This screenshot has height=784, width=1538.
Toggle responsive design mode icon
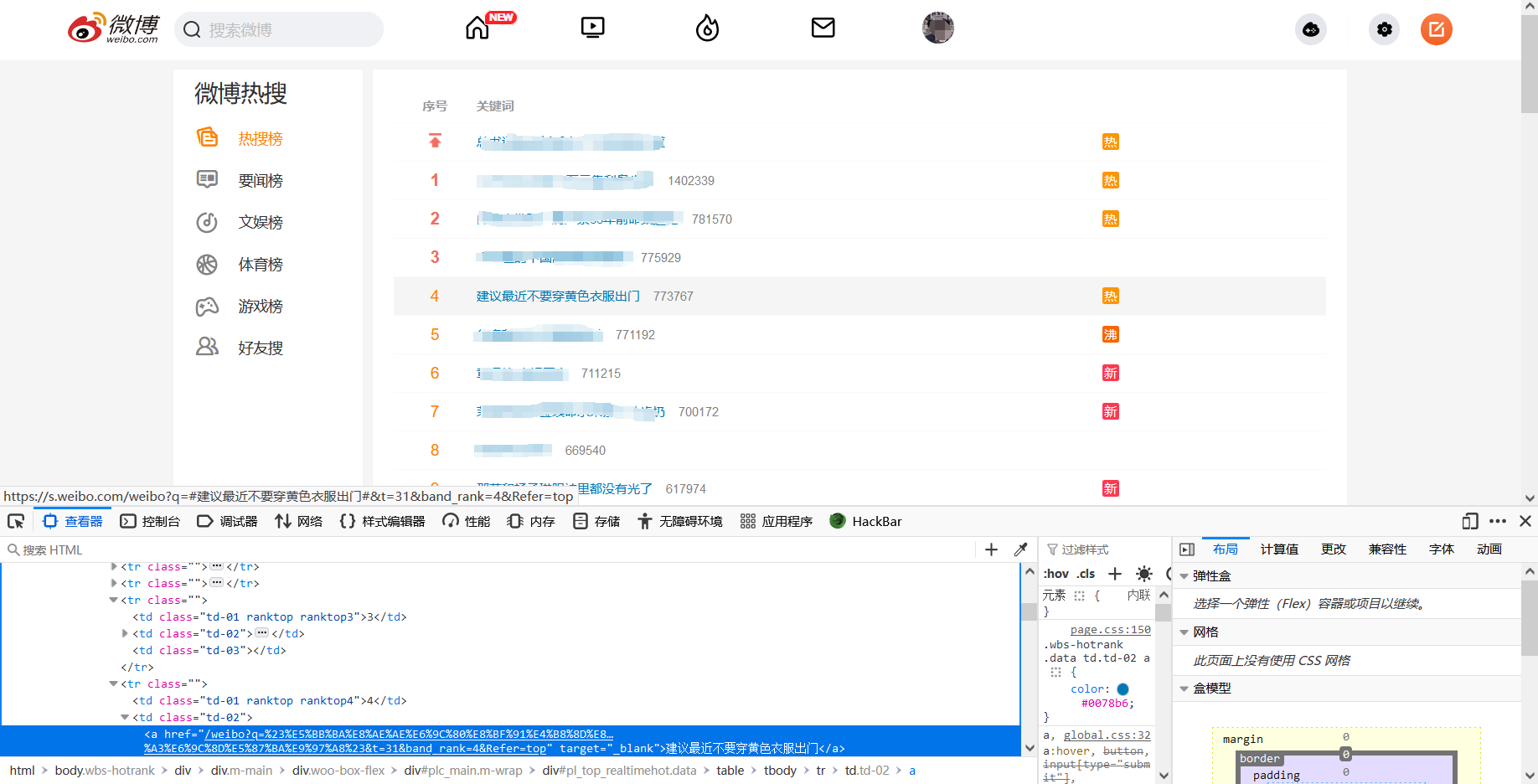pyautogui.click(x=1470, y=521)
